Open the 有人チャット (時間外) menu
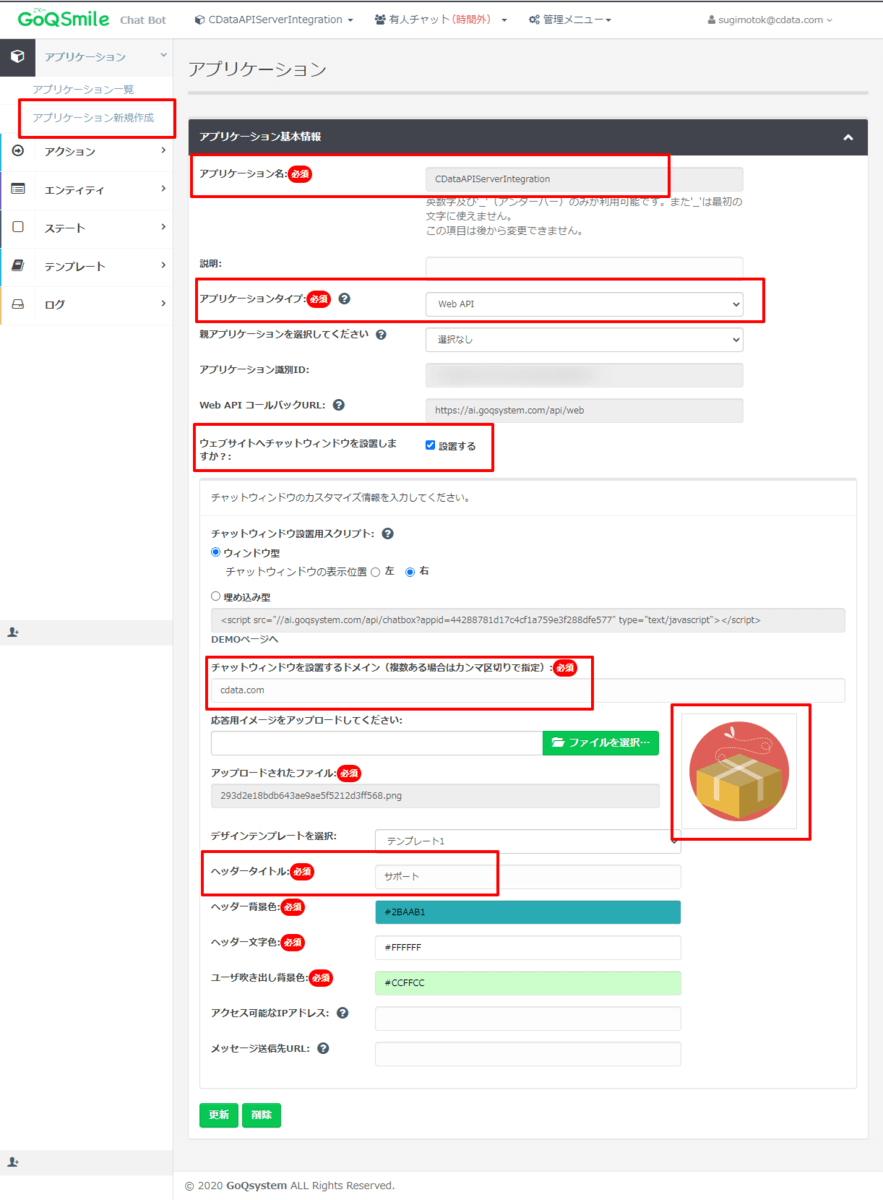 coord(441,20)
